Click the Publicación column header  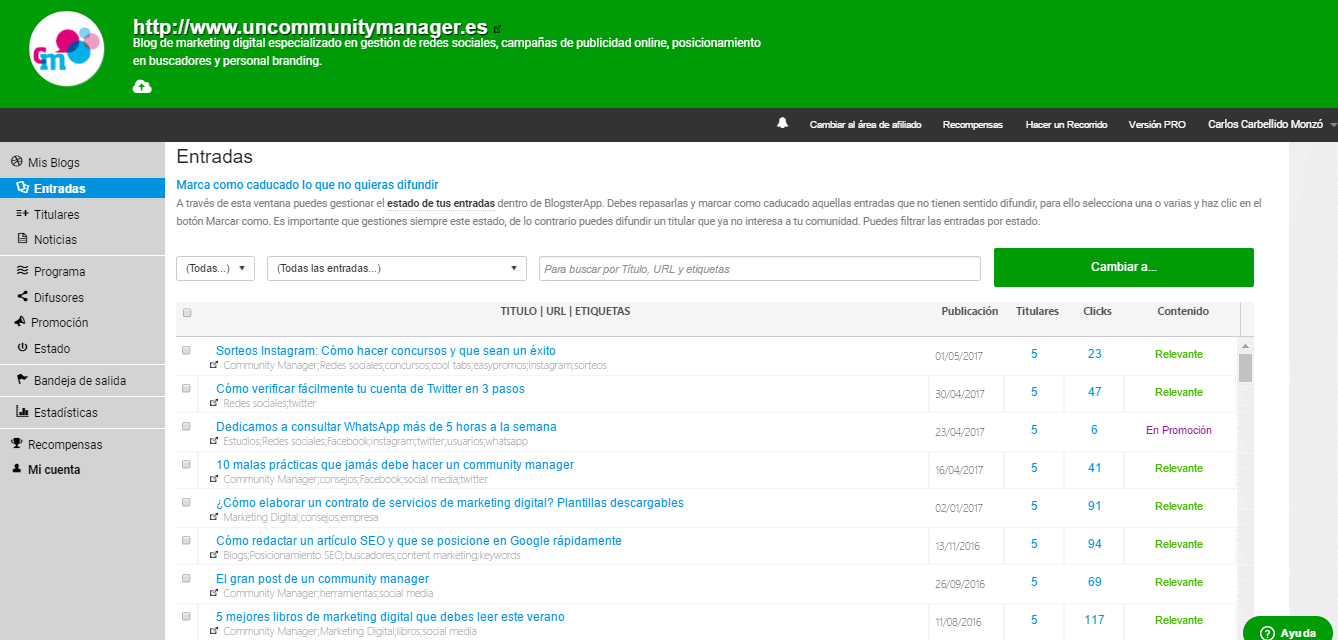click(x=970, y=311)
